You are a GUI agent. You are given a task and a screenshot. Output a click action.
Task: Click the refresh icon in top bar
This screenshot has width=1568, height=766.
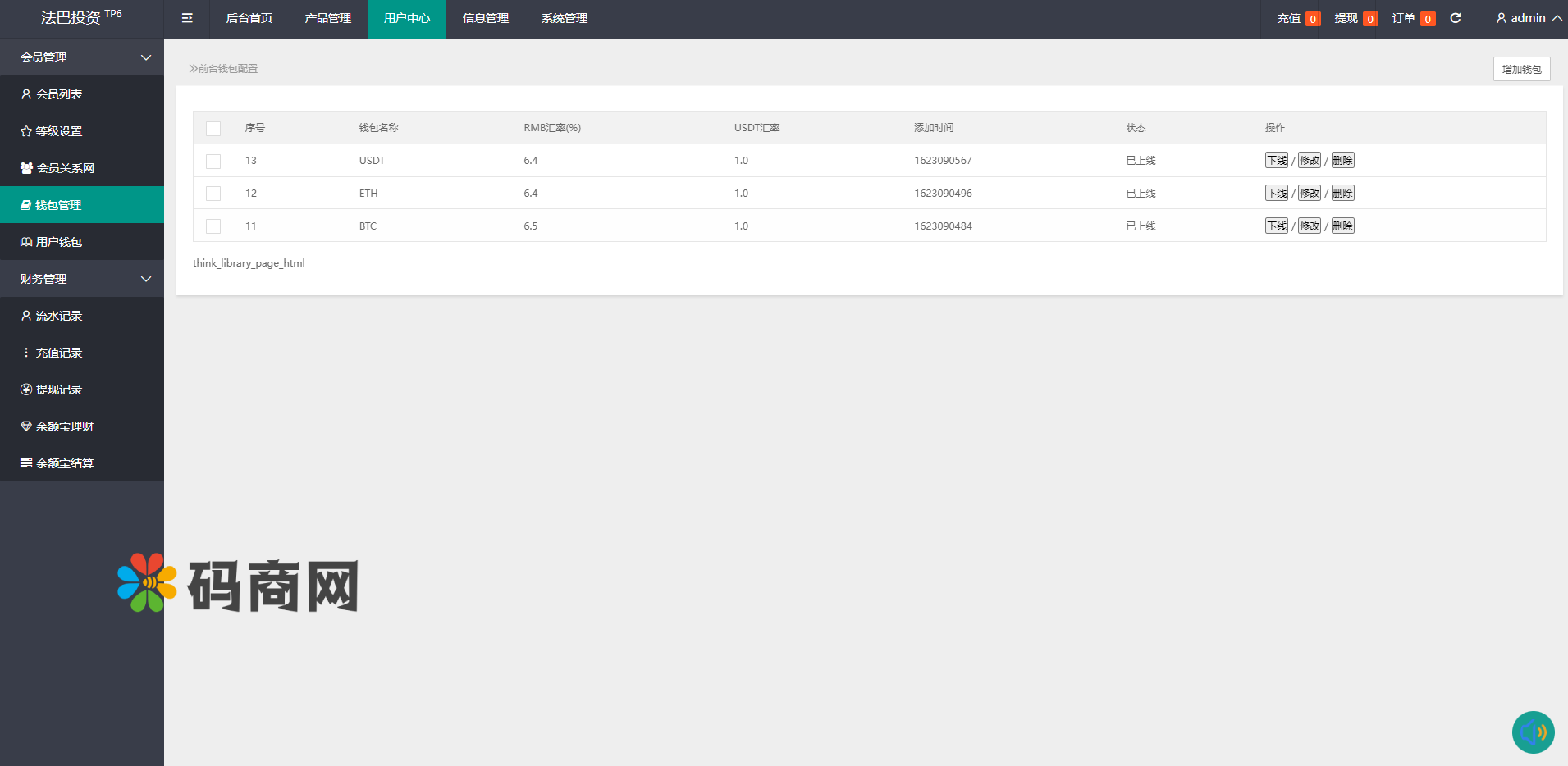pyautogui.click(x=1456, y=18)
